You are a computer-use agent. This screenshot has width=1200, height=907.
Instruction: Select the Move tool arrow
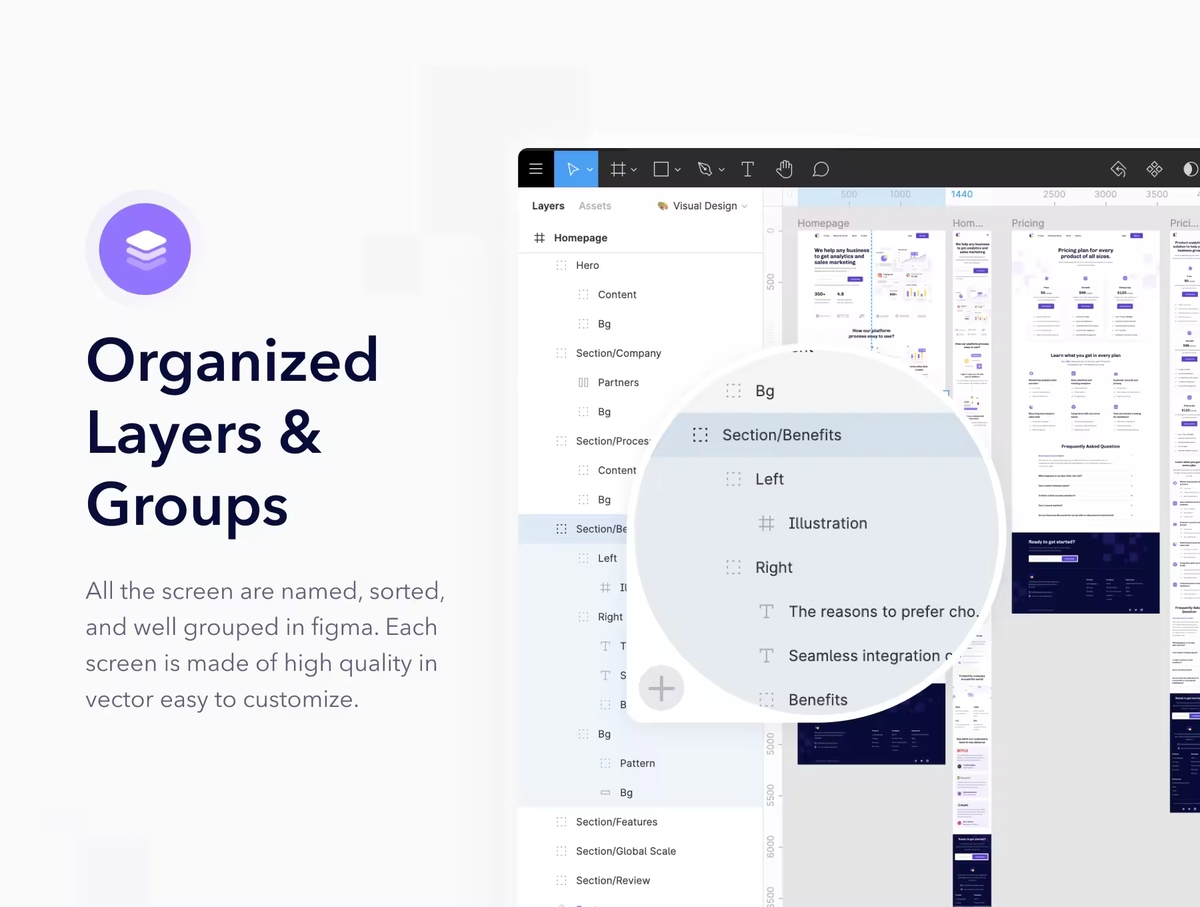(573, 169)
